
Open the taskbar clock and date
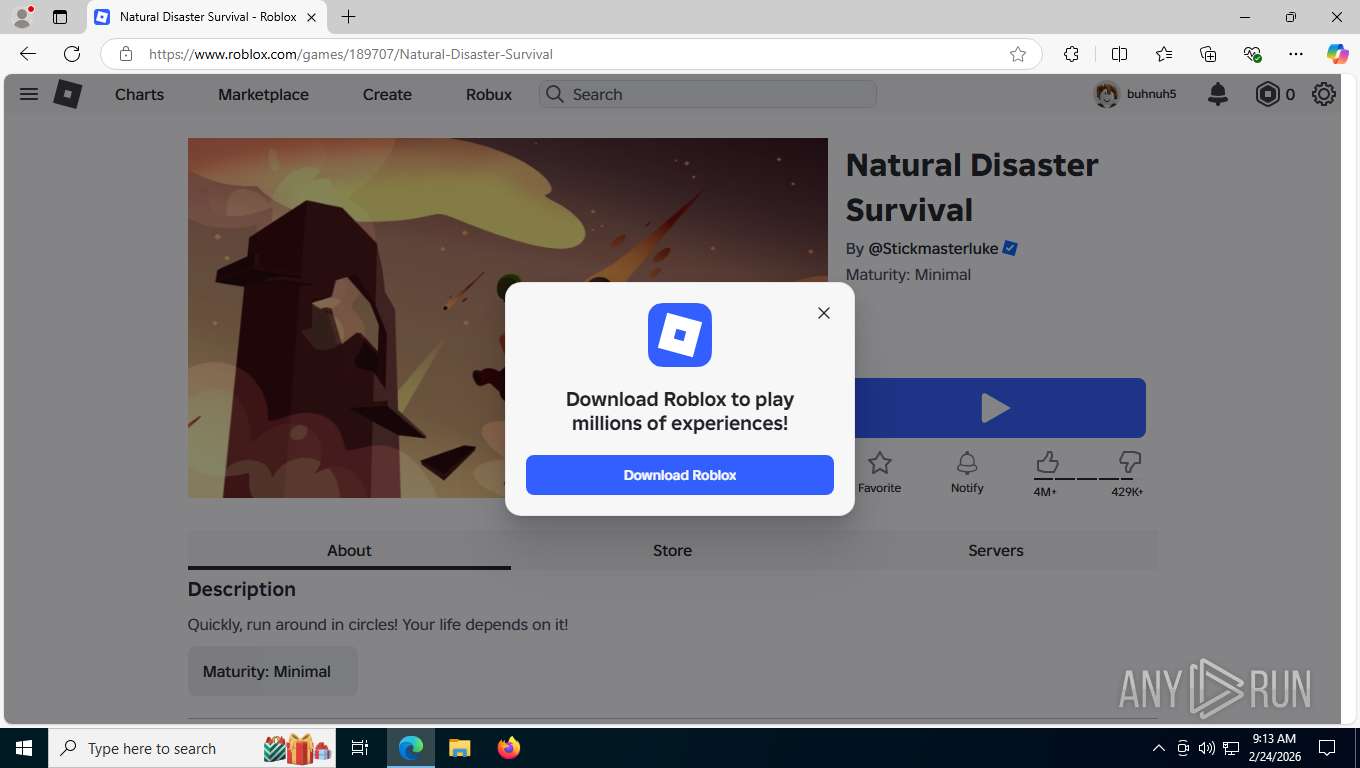[1275, 748]
